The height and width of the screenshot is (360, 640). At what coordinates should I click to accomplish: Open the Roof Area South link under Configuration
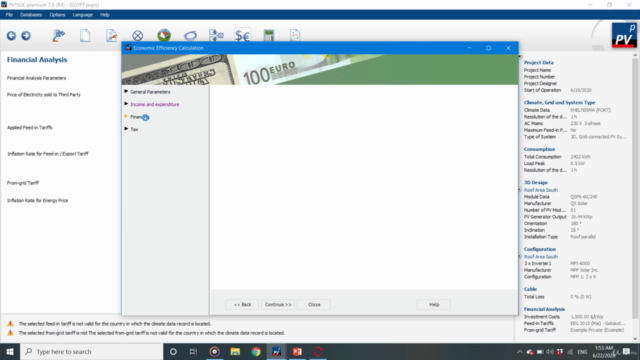540,257
